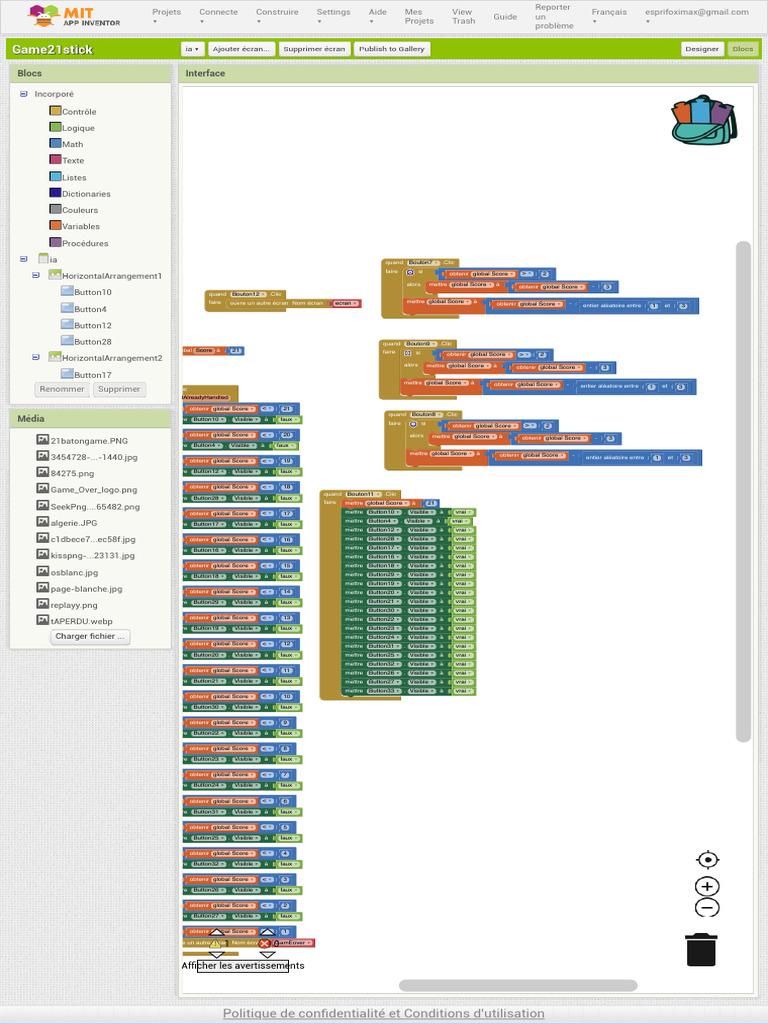This screenshot has width=768, height=1024.
Task: Select media file page-blanche.jpg
Action: pos(80,588)
